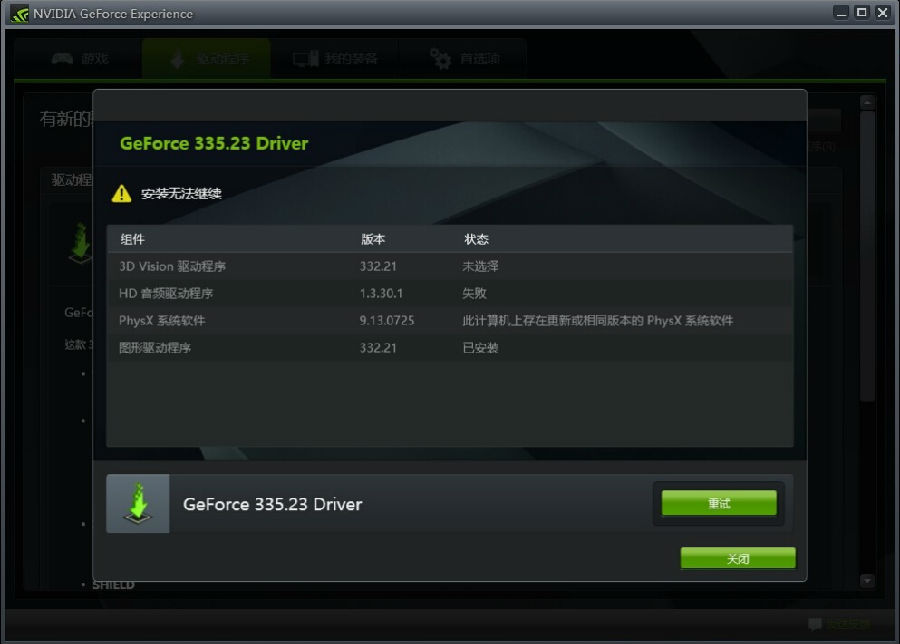
Task: Select the 图形驱动程序 row
Action: (449, 348)
